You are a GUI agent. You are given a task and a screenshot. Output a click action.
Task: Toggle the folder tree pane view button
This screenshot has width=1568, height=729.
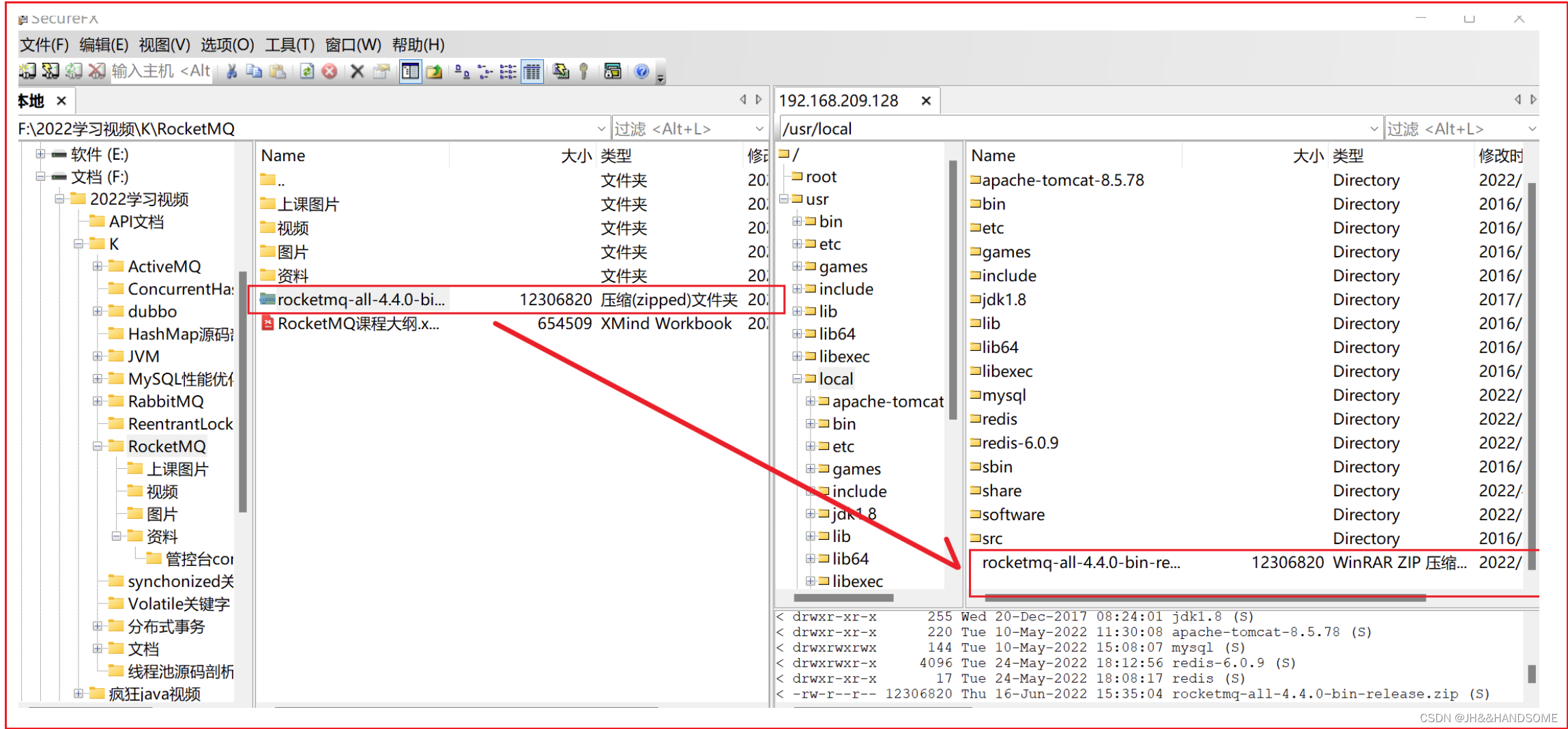tap(410, 71)
